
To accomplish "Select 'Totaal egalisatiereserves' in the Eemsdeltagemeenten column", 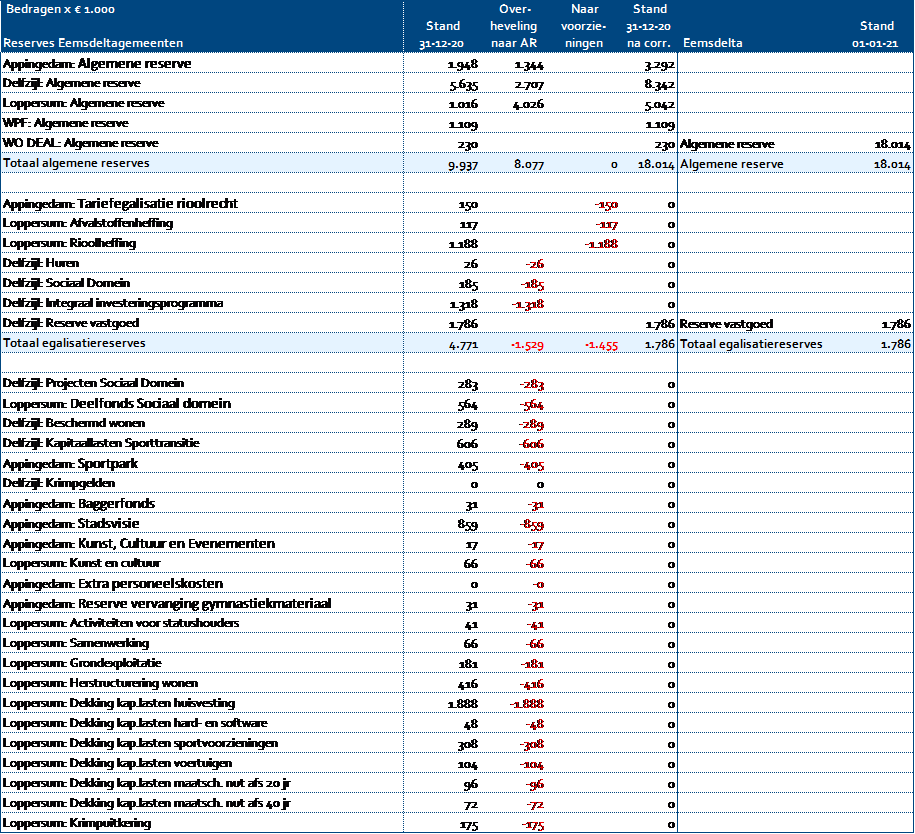I will 74,343.
